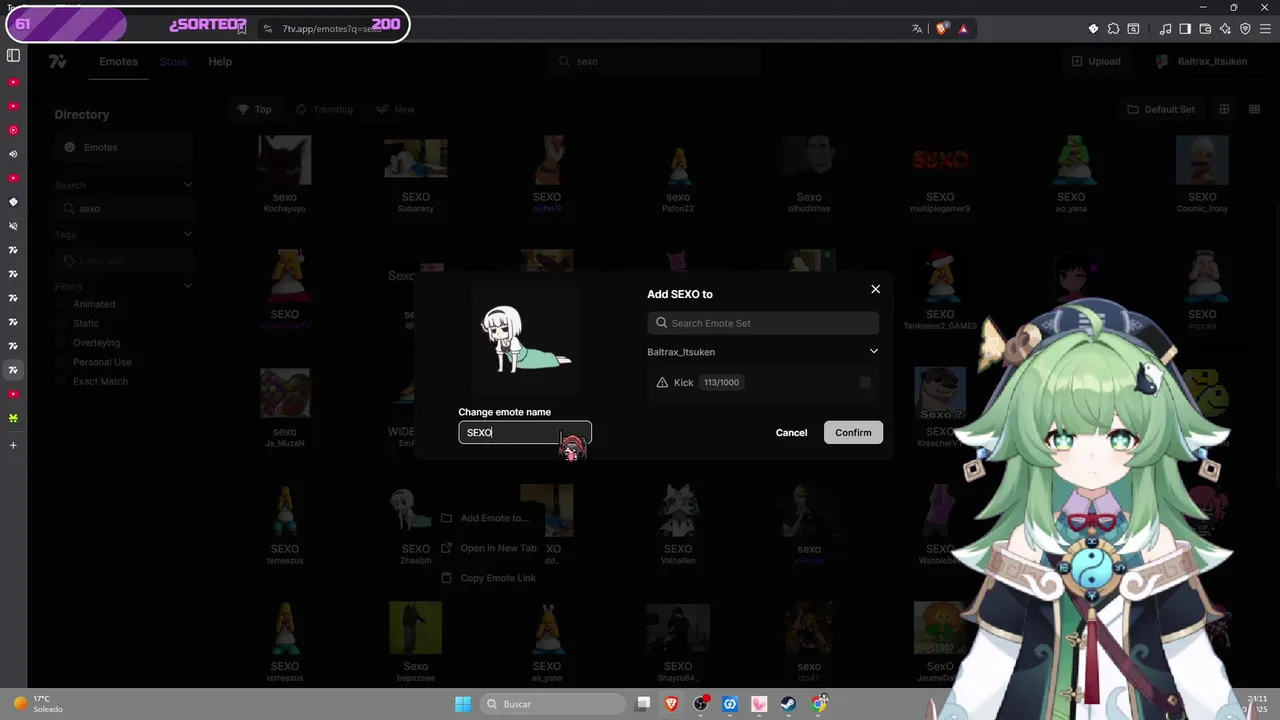Open Baltrax_Itsuken profile menu
This screenshot has width=1280, height=720.
1201,62
